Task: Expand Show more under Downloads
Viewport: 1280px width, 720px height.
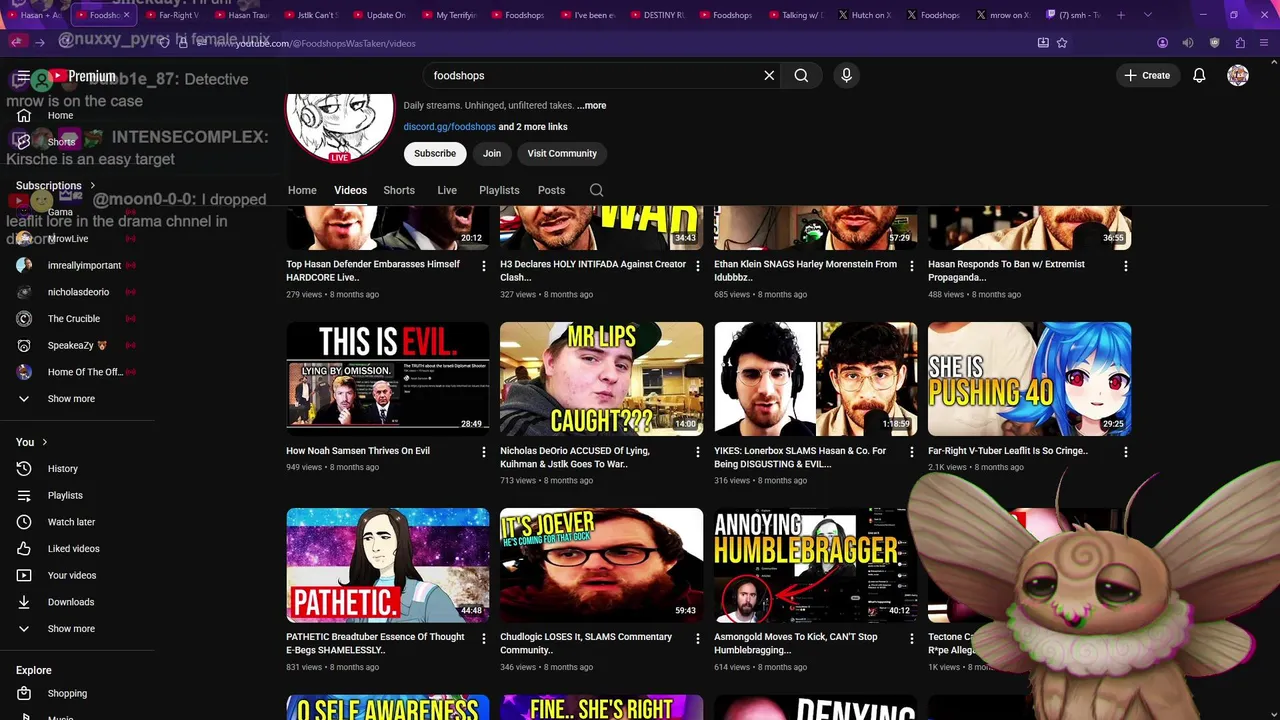Action: point(71,629)
